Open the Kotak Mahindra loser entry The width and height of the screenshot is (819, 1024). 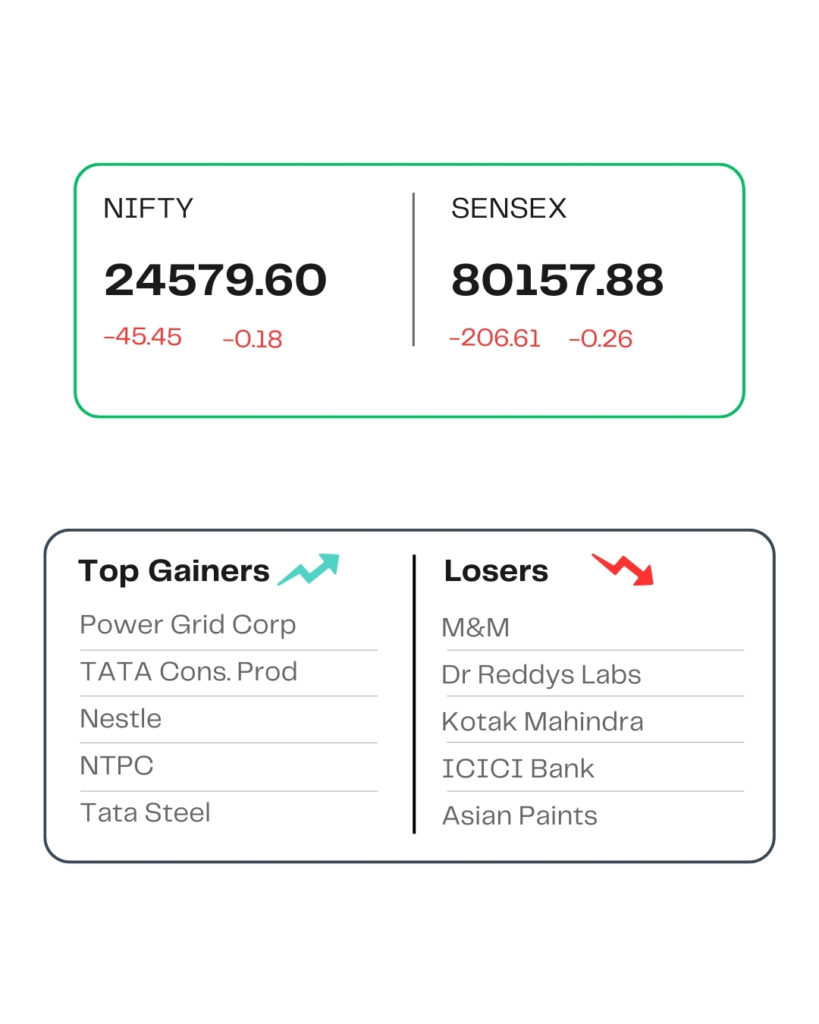(x=543, y=722)
